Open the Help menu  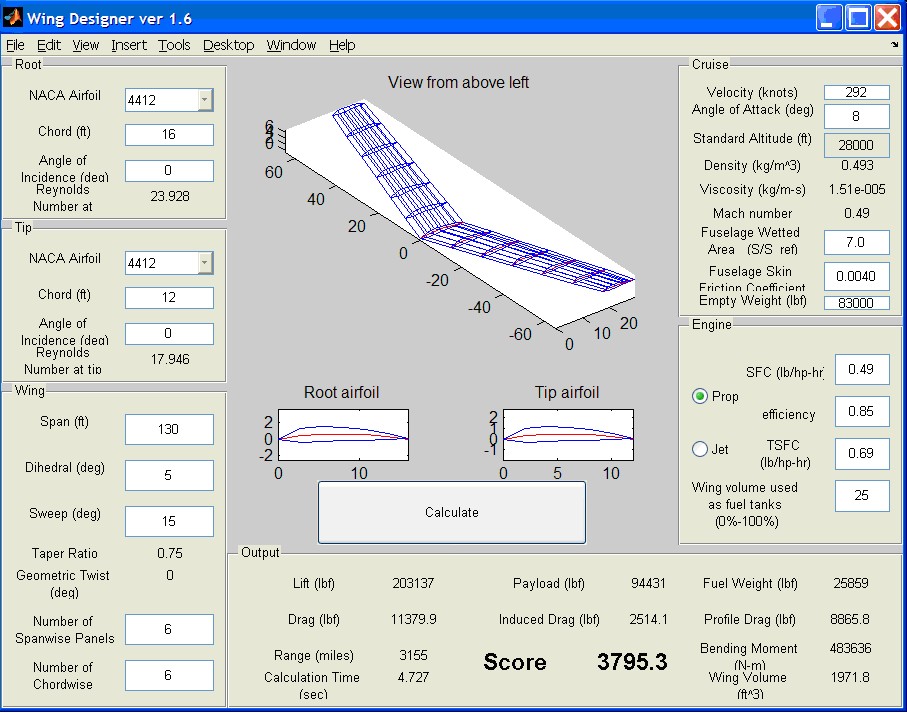342,45
